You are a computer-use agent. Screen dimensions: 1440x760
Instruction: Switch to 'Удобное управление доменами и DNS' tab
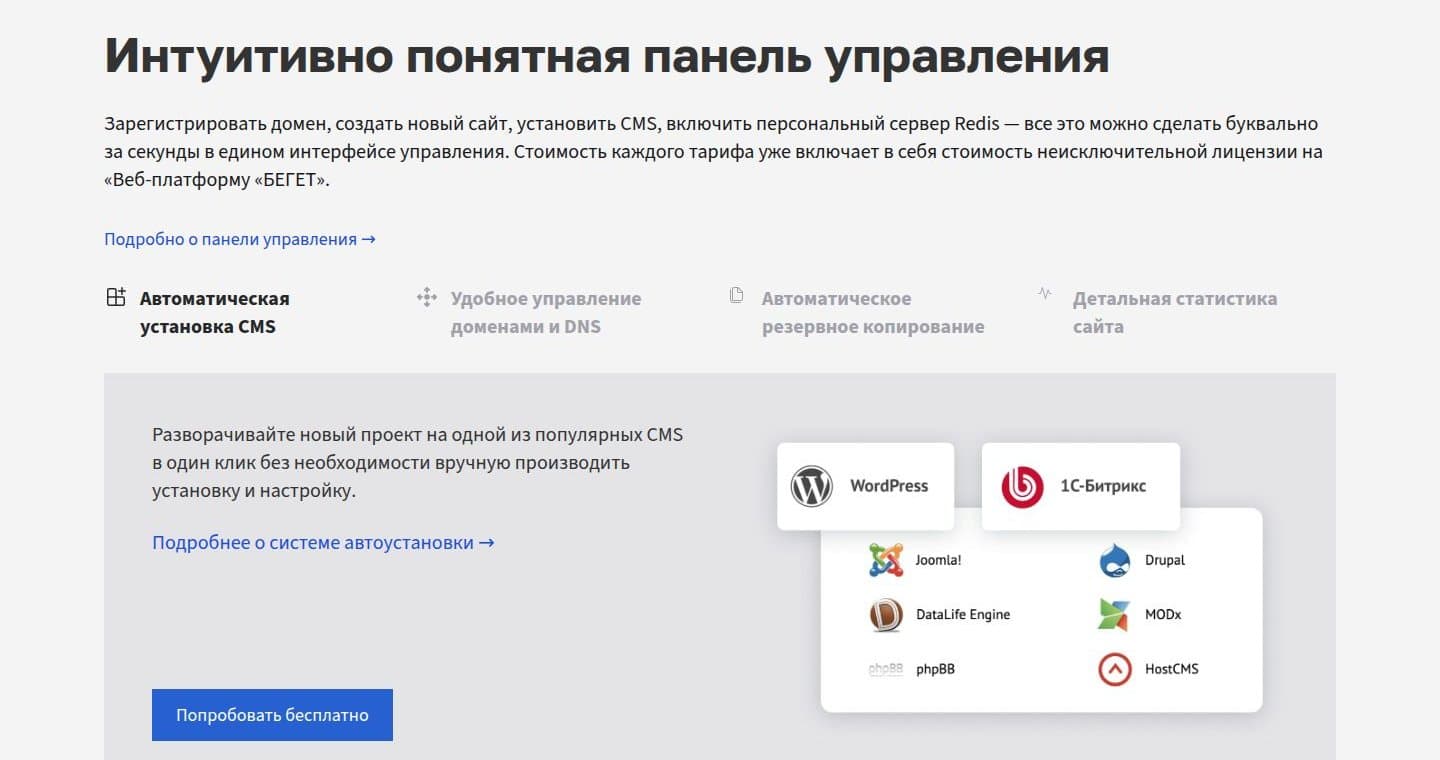(529, 312)
